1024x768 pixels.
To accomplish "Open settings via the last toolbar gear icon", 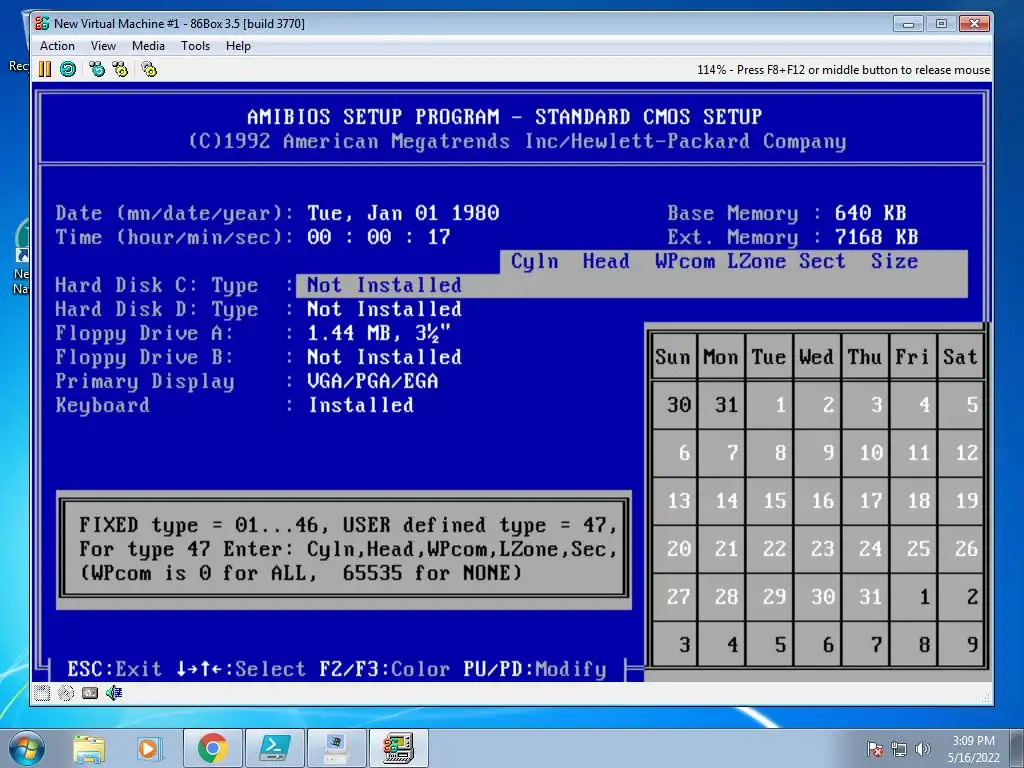I will (149, 69).
